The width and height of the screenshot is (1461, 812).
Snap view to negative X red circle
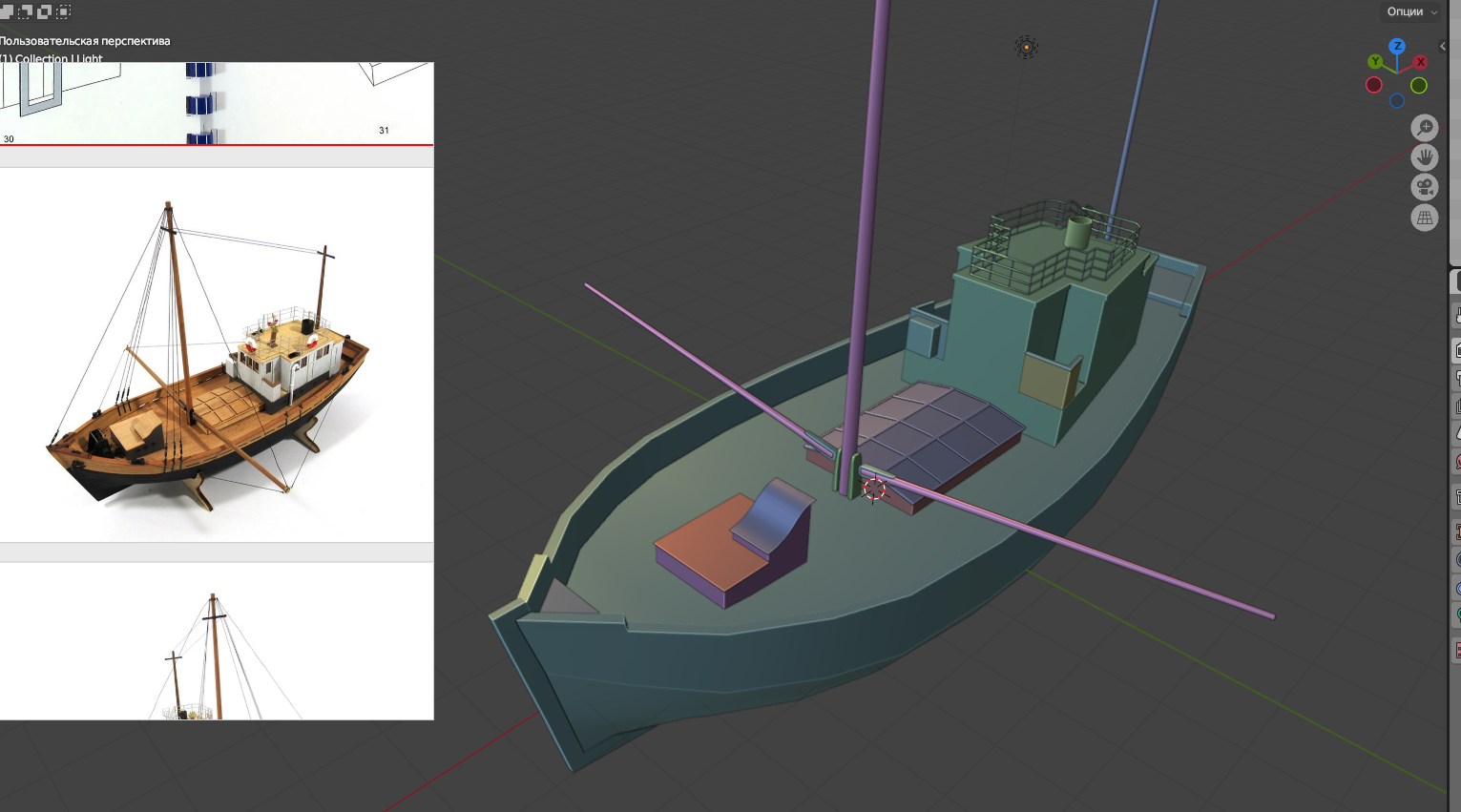click(x=1374, y=85)
